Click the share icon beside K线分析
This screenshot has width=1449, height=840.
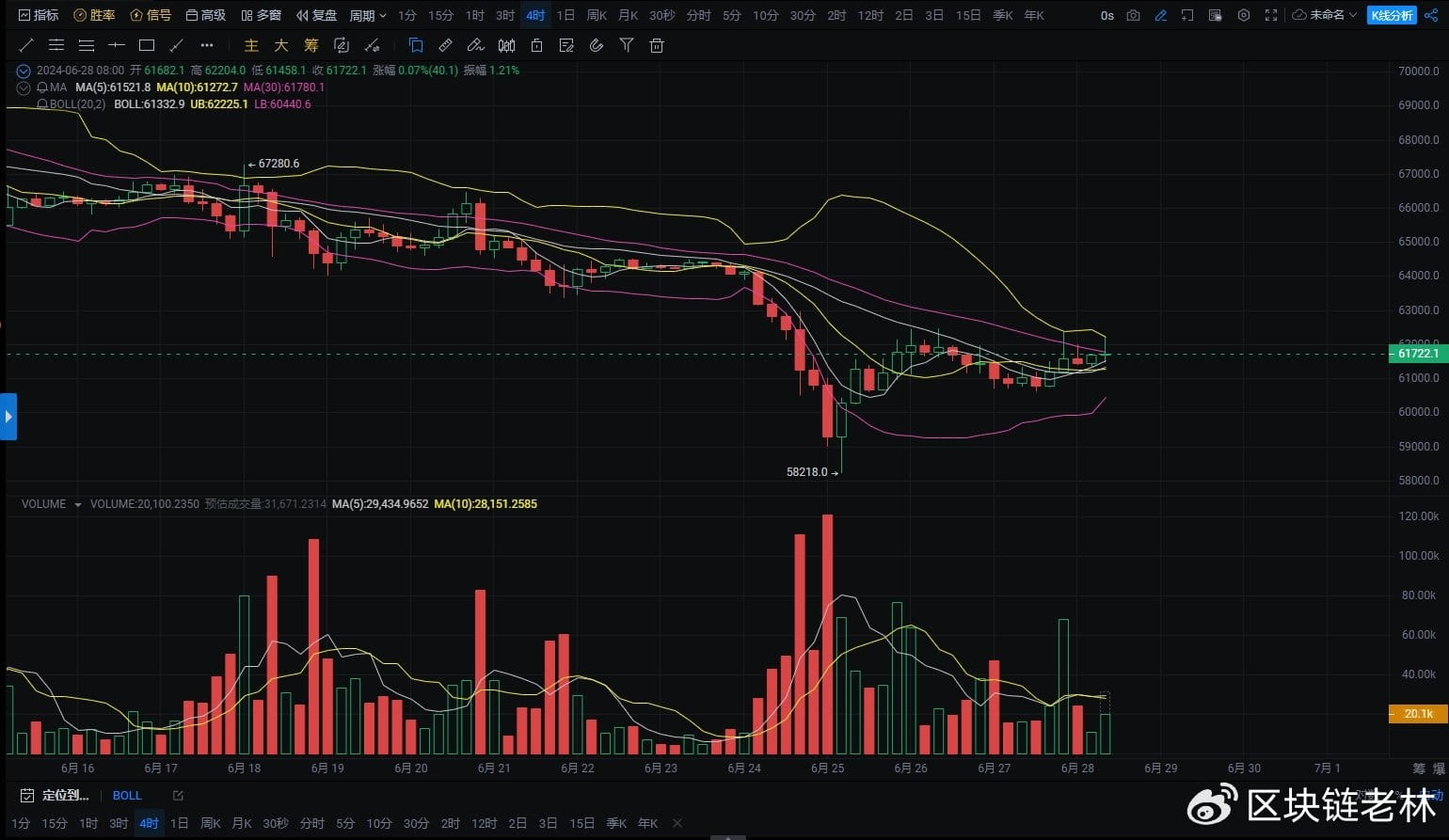(x=1430, y=15)
